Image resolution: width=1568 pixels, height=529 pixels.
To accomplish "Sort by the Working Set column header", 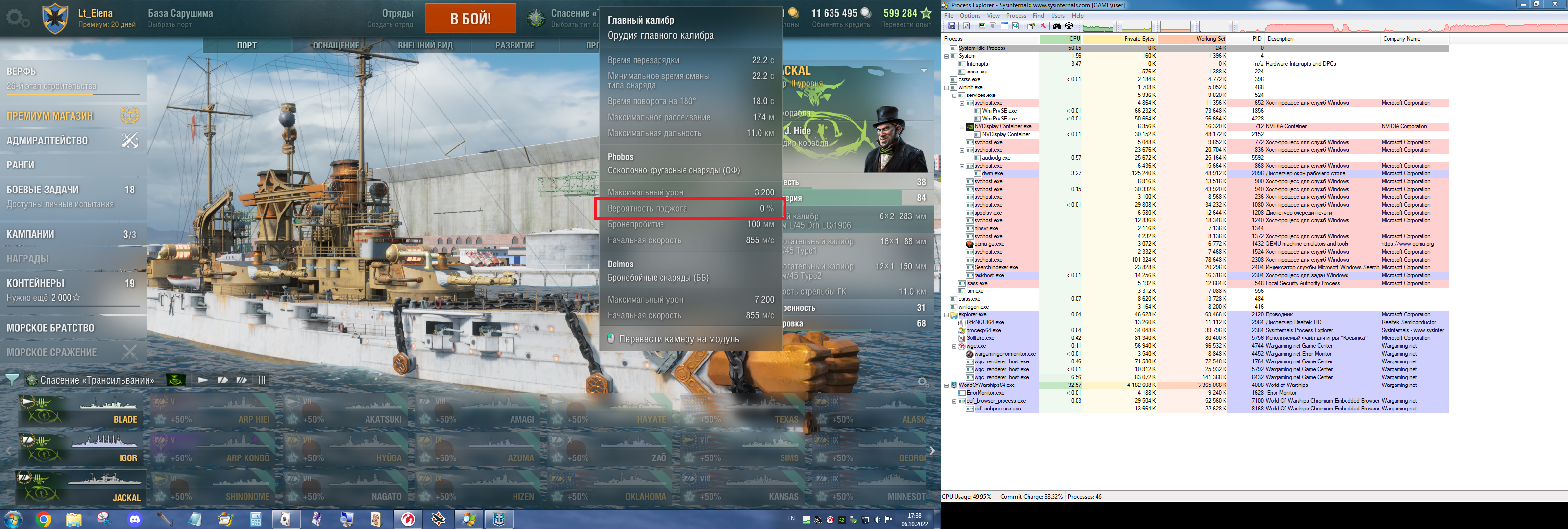I will point(1193,39).
